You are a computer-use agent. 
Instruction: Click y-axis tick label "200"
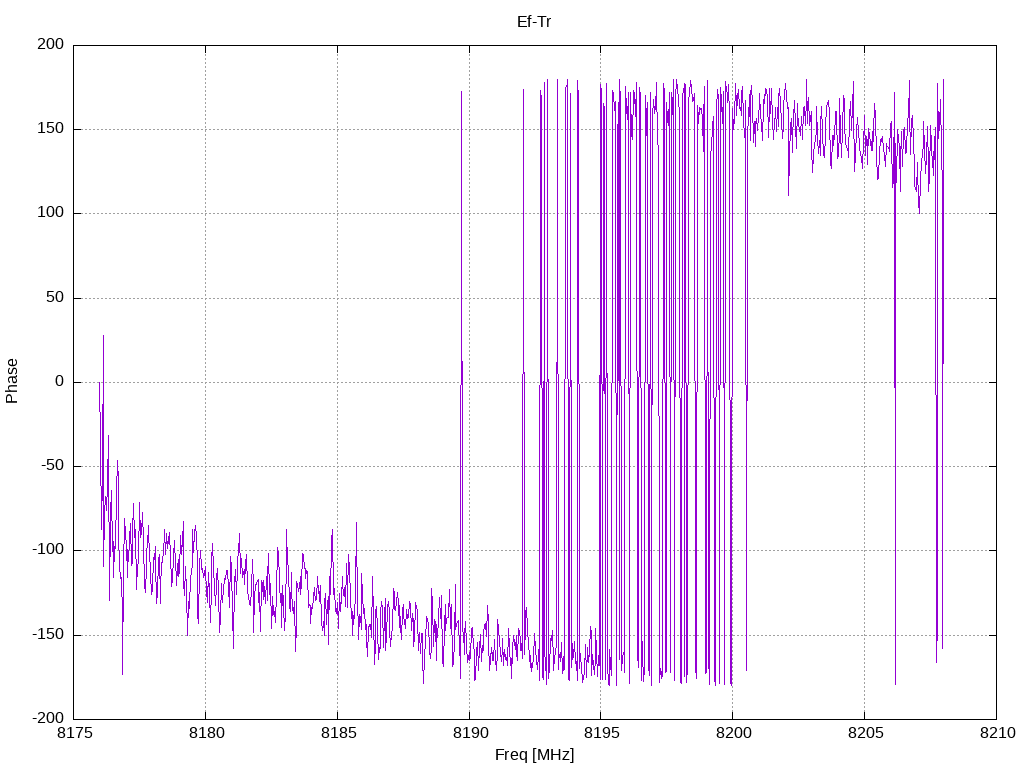51,44
